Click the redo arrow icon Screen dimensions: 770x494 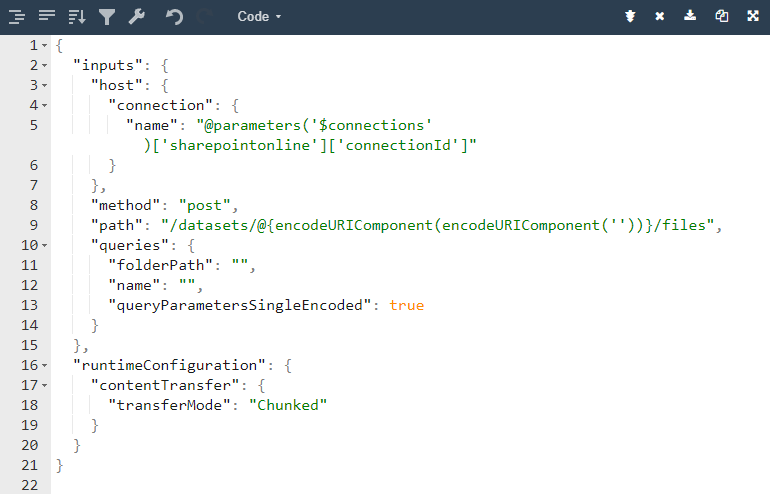click(x=205, y=17)
